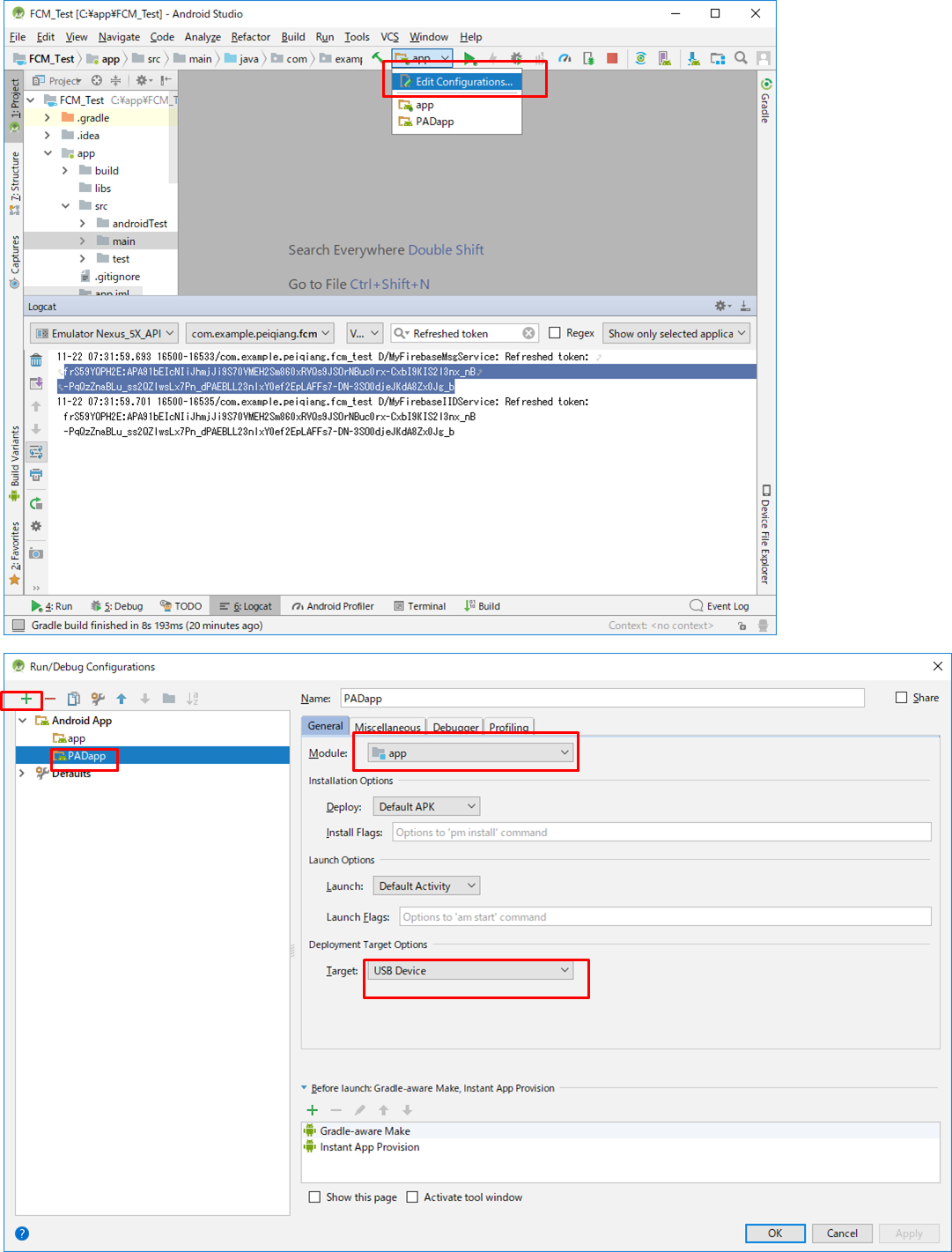The height and width of the screenshot is (1252, 952).
Task: Hide the Logcat panel with hide icon
Action: click(x=745, y=306)
